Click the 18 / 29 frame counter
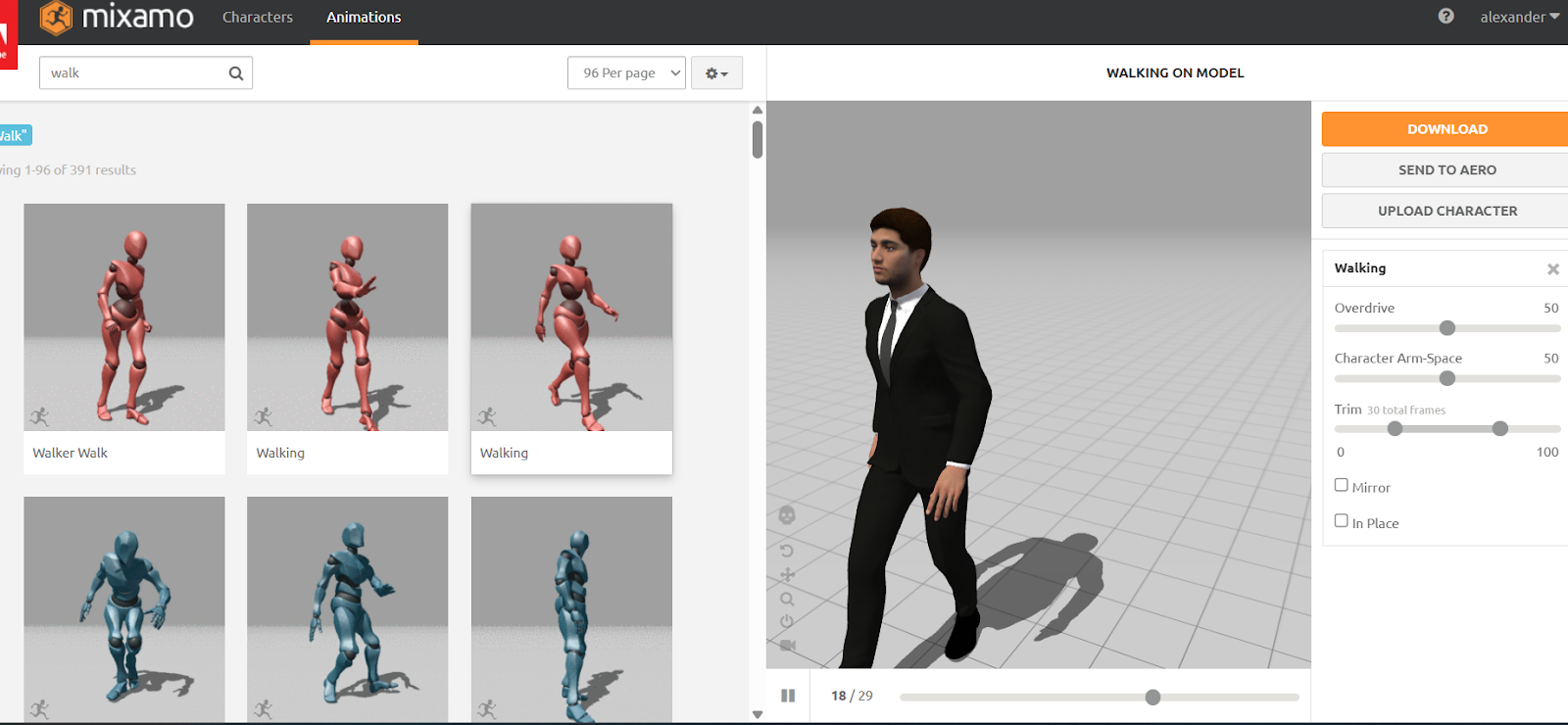Screen dimensions: 1568x725 coord(852,696)
